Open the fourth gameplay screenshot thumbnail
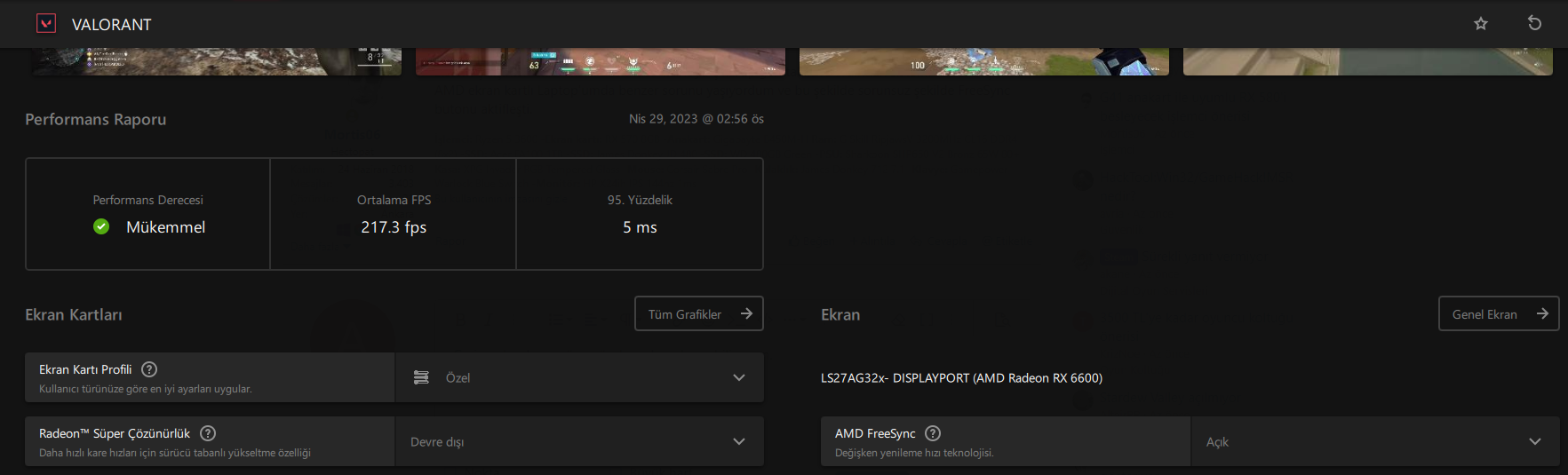This screenshot has height=475, width=1568. (x=1368, y=61)
